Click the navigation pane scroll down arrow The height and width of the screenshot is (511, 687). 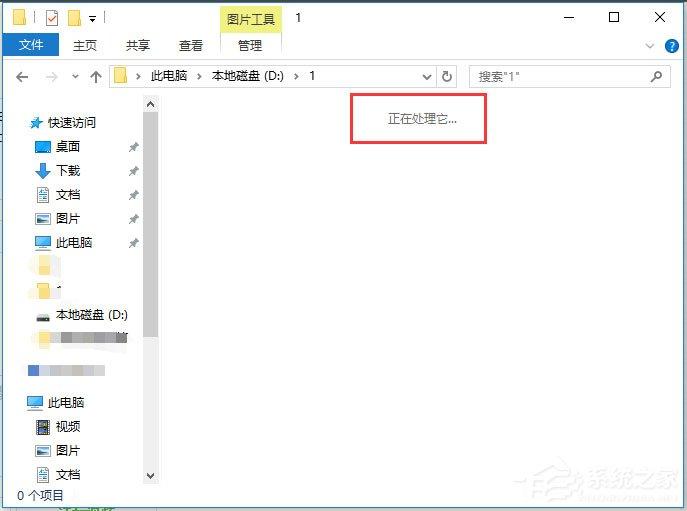150,476
